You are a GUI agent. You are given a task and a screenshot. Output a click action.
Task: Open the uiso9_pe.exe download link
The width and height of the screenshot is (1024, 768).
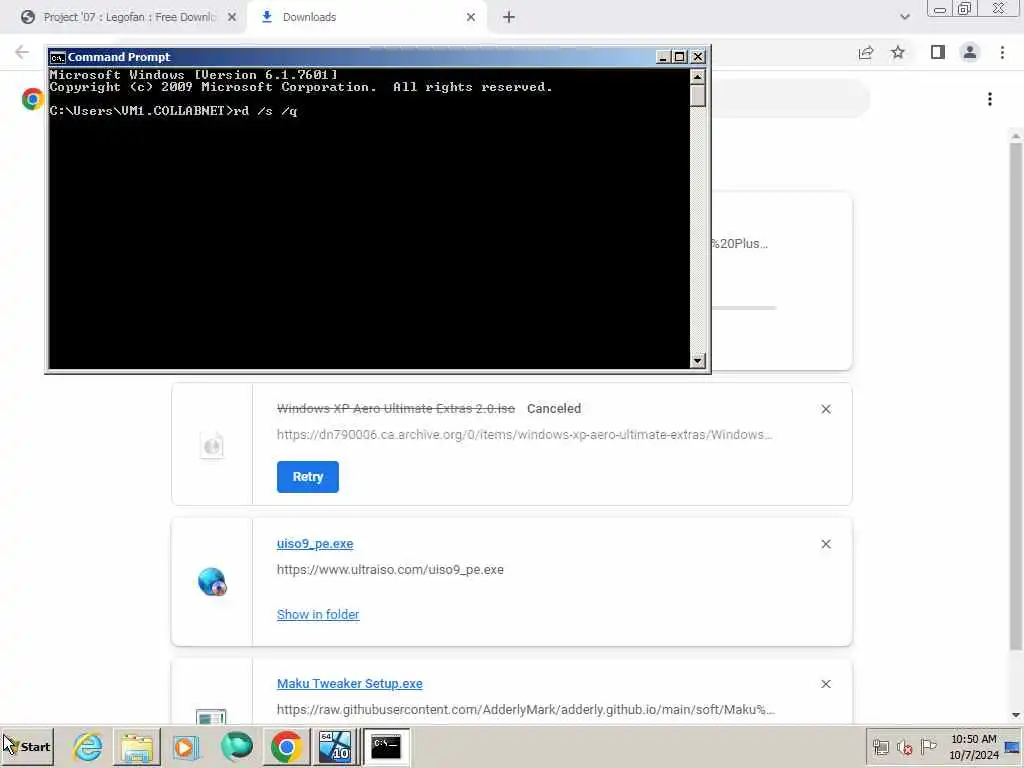(315, 543)
